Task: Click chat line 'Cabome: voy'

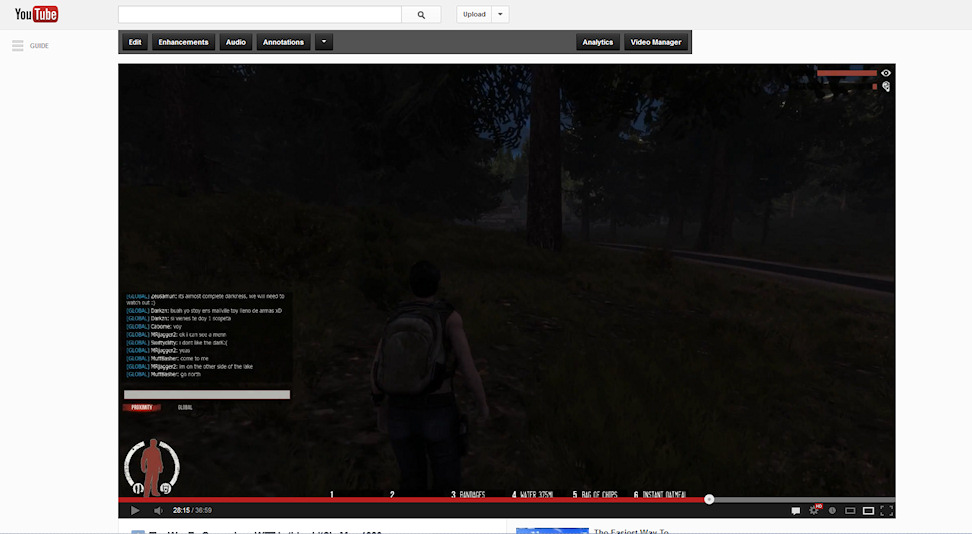Action: [154, 326]
